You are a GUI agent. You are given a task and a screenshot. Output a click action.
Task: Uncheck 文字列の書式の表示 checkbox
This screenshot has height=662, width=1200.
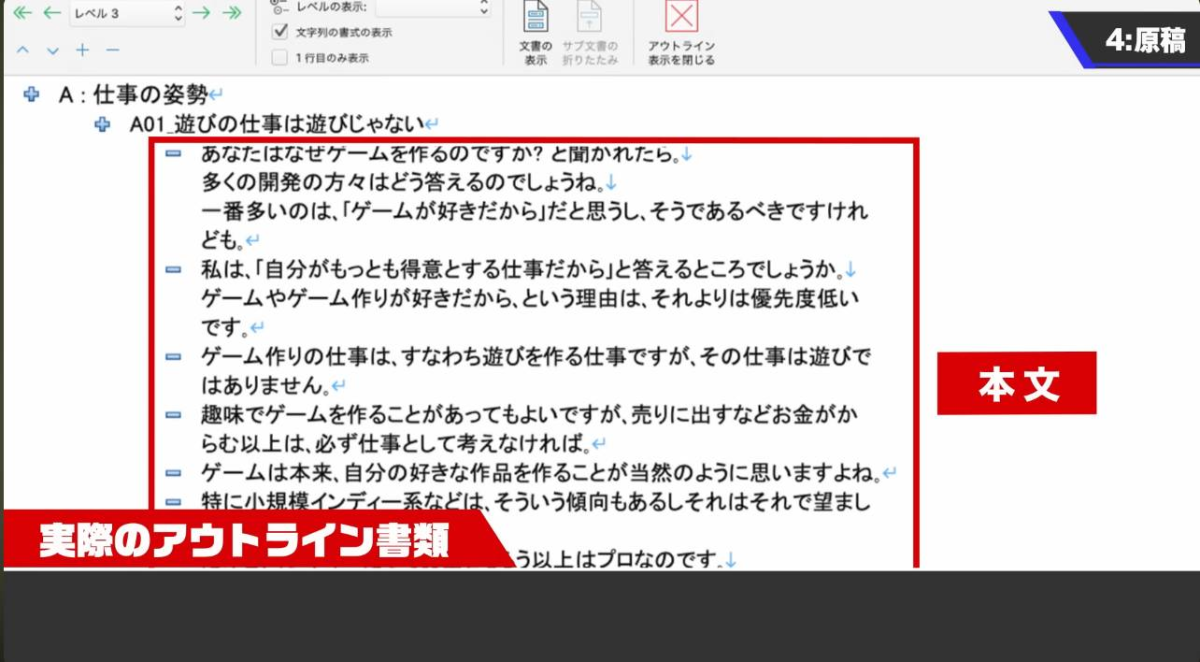click(280, 32)
